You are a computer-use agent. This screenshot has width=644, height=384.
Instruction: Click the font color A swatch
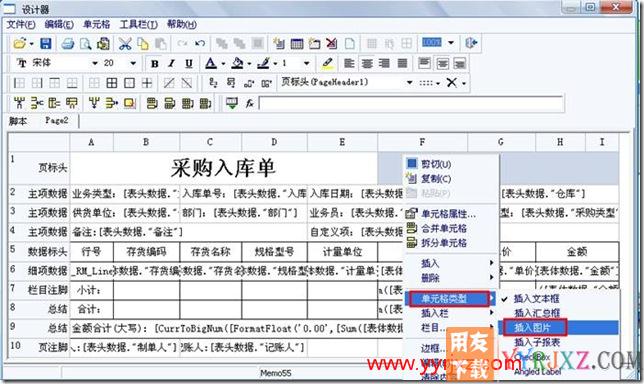click(211, 64)
